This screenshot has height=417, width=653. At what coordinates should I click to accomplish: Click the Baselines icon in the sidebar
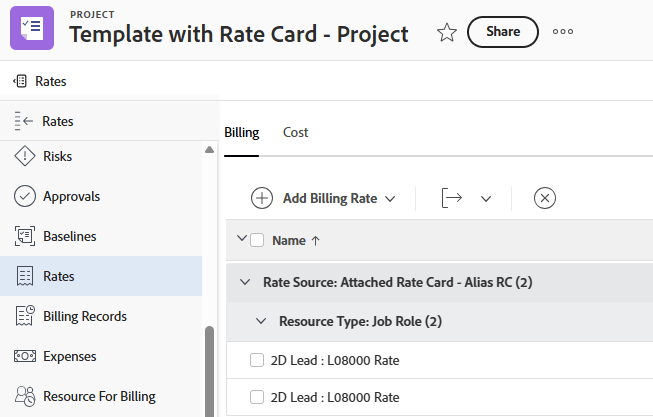(25, 236)
